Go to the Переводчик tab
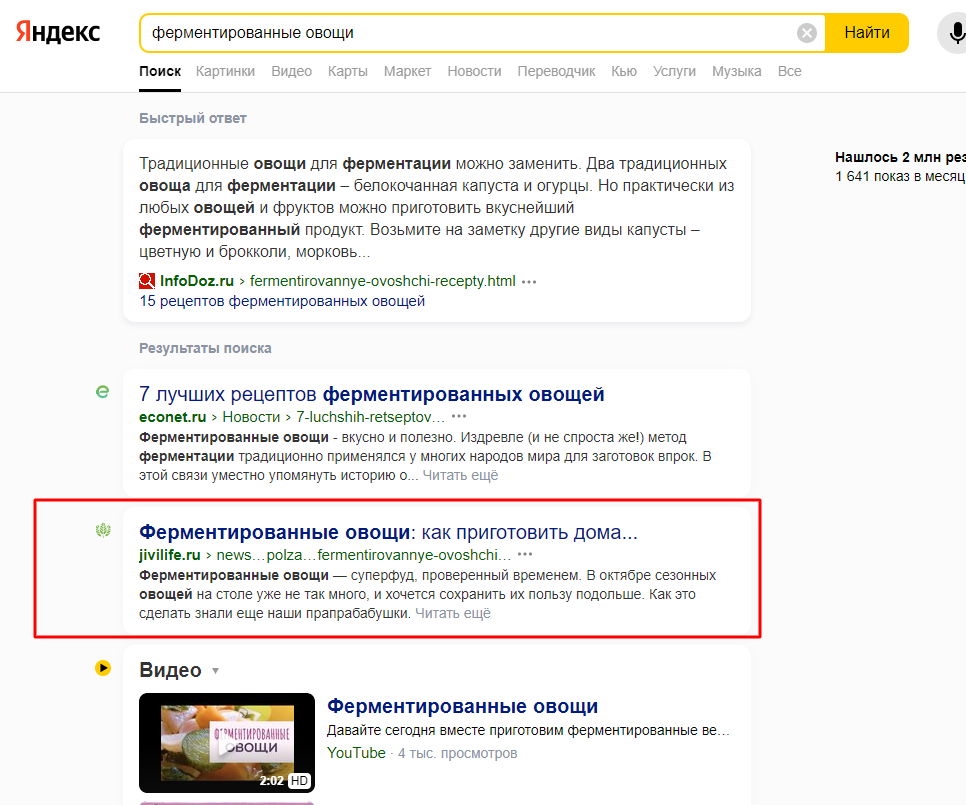The height and width of the screenshot is (805, 966). 556,71
